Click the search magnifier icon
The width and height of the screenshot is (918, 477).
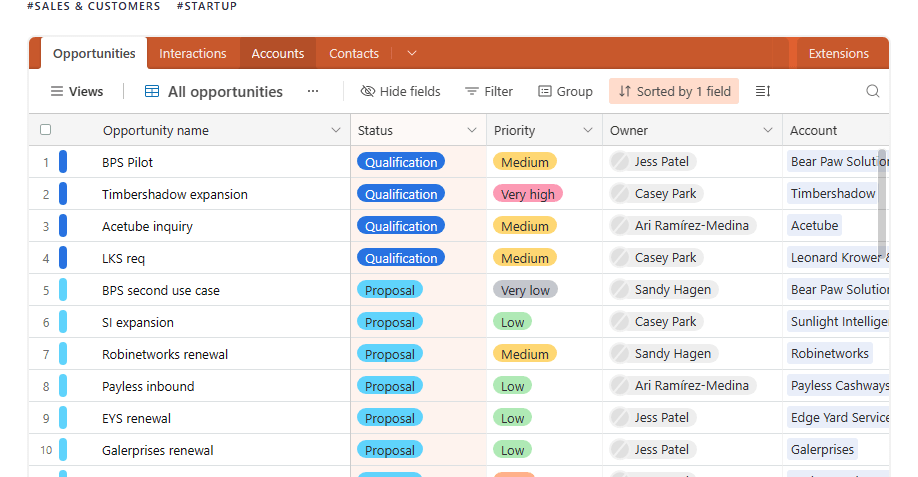coord(873,91)
